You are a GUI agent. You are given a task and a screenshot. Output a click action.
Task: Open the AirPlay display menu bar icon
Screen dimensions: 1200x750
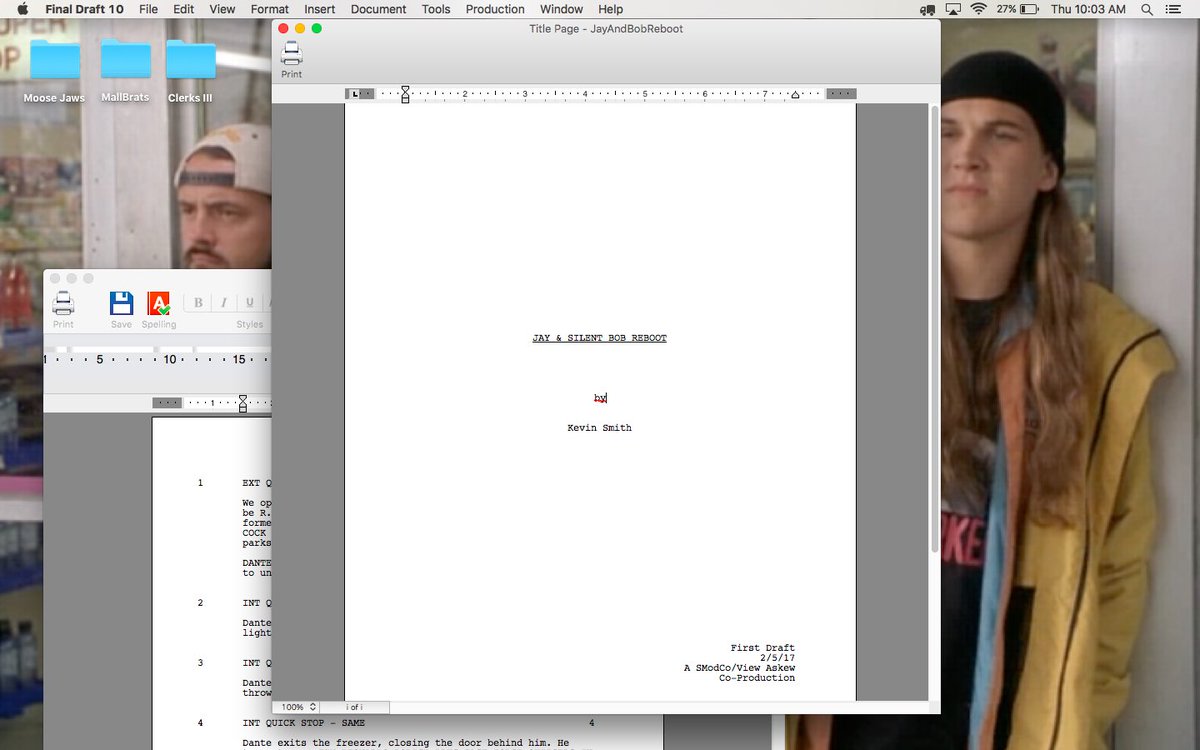point(953,9)
